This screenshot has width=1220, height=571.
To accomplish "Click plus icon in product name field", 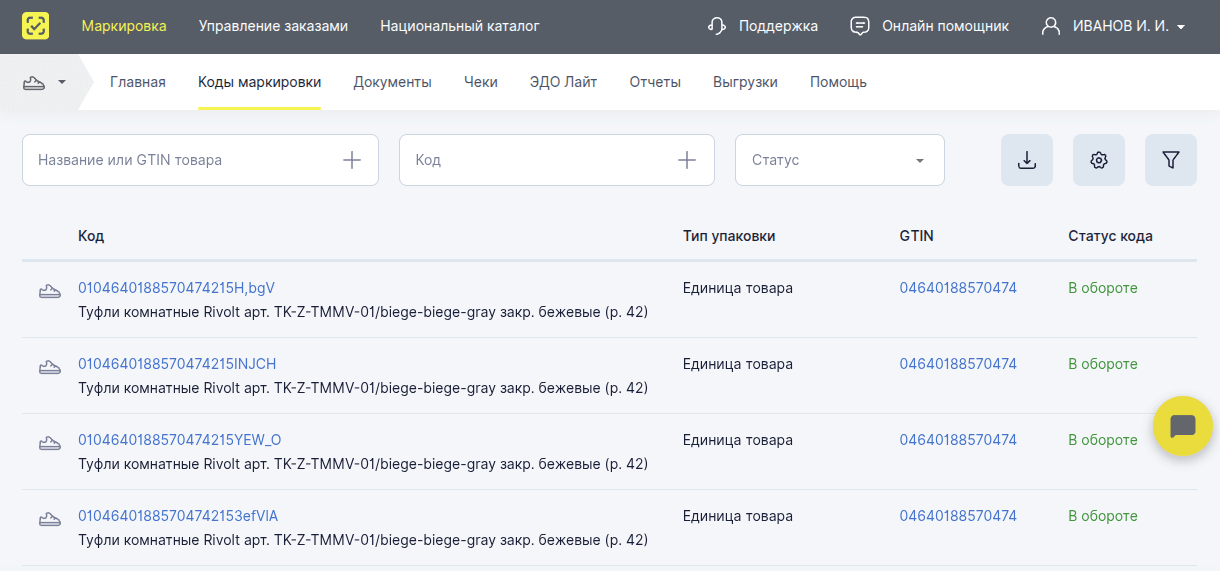I will point(352,160).
